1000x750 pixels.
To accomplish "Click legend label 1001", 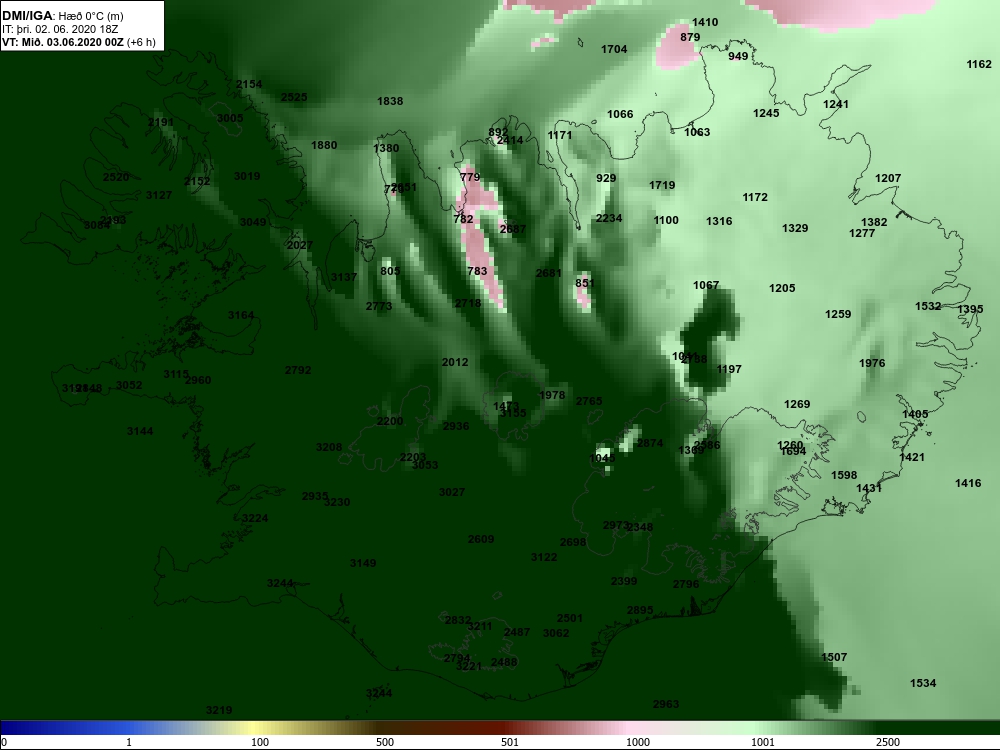I will pyautogui.click(x=763, y=742).
